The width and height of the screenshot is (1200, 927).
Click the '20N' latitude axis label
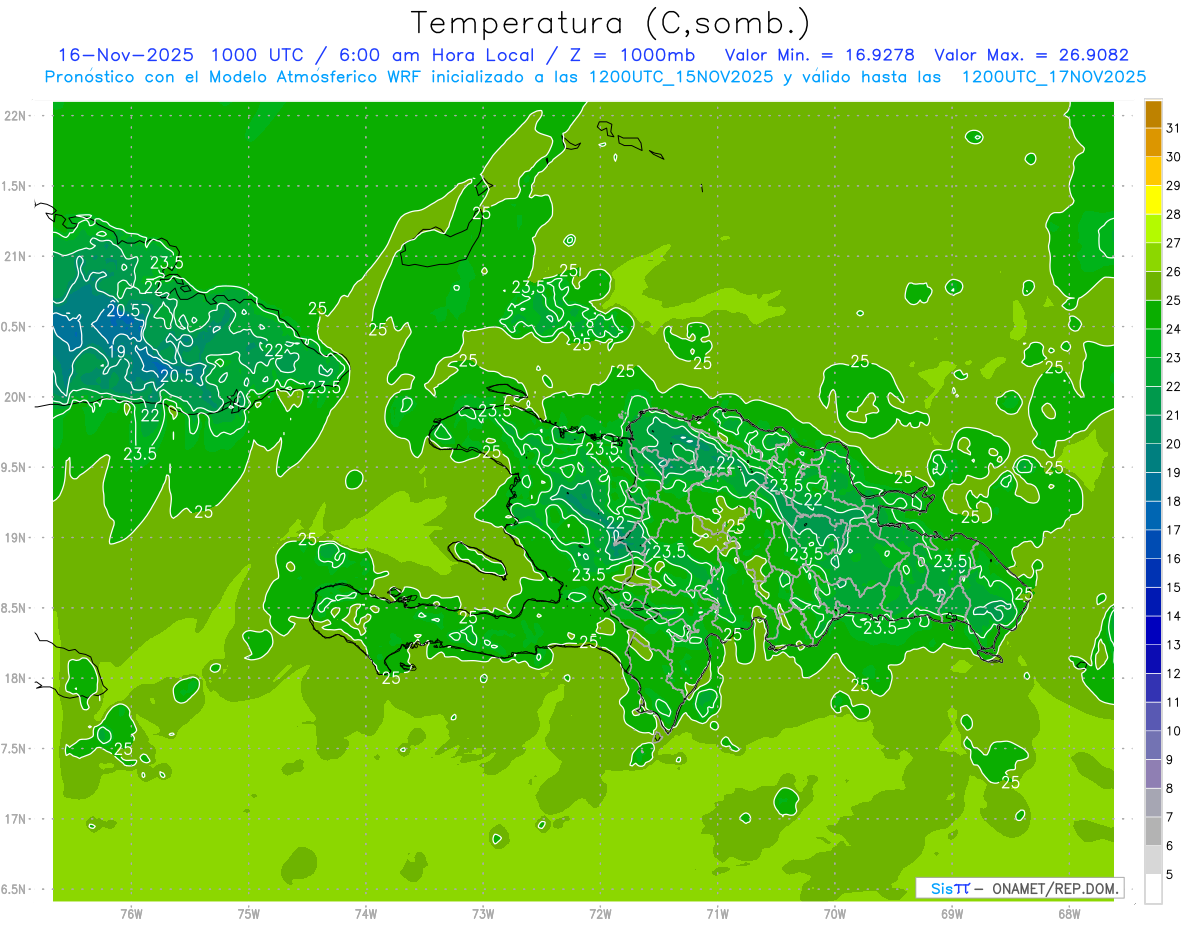click(15, 398)
